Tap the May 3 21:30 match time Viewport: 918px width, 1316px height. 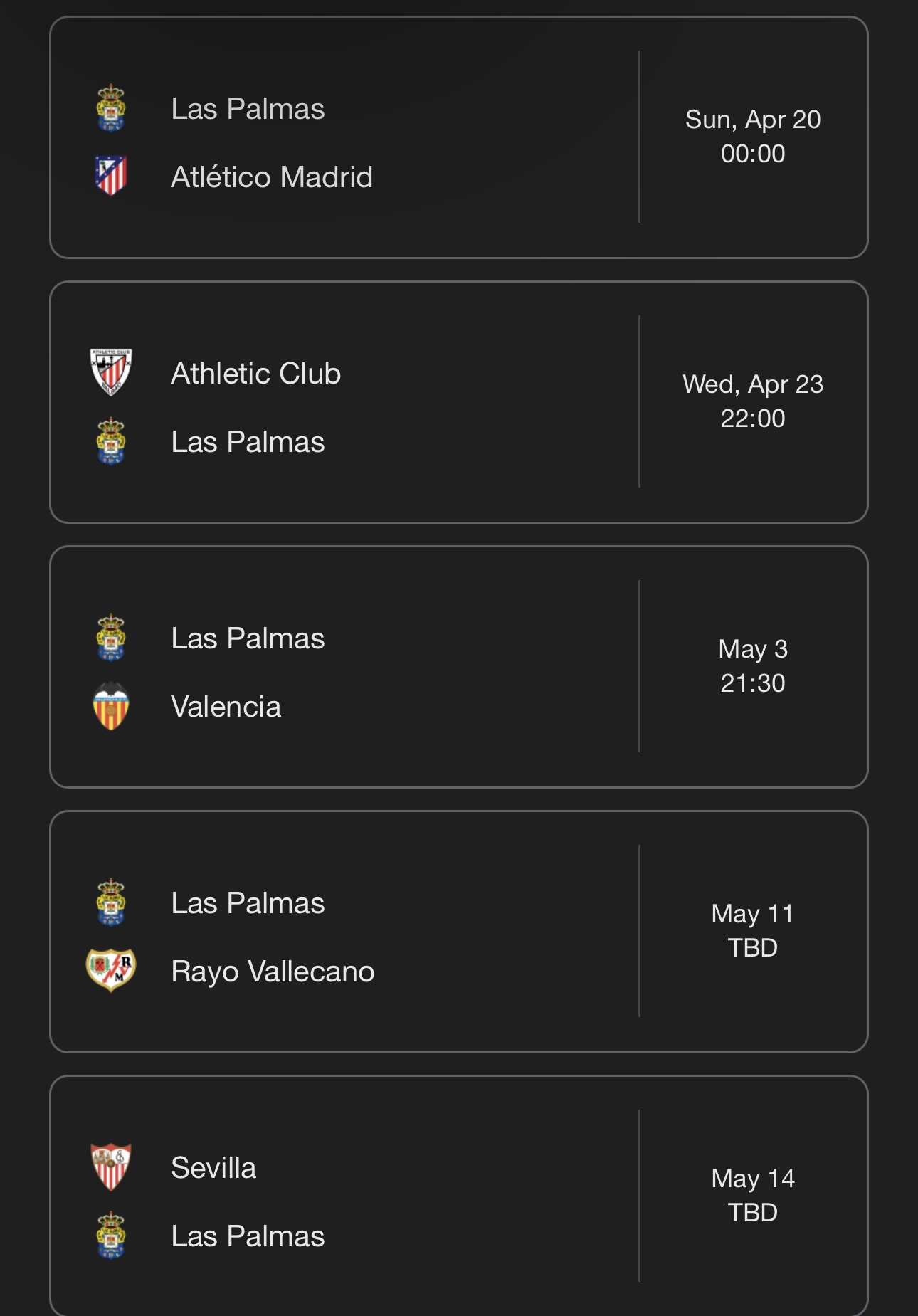[753, 683]
